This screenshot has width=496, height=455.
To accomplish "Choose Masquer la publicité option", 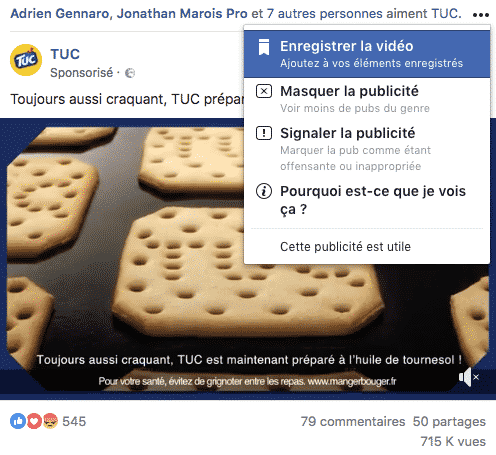I will 367,99.
